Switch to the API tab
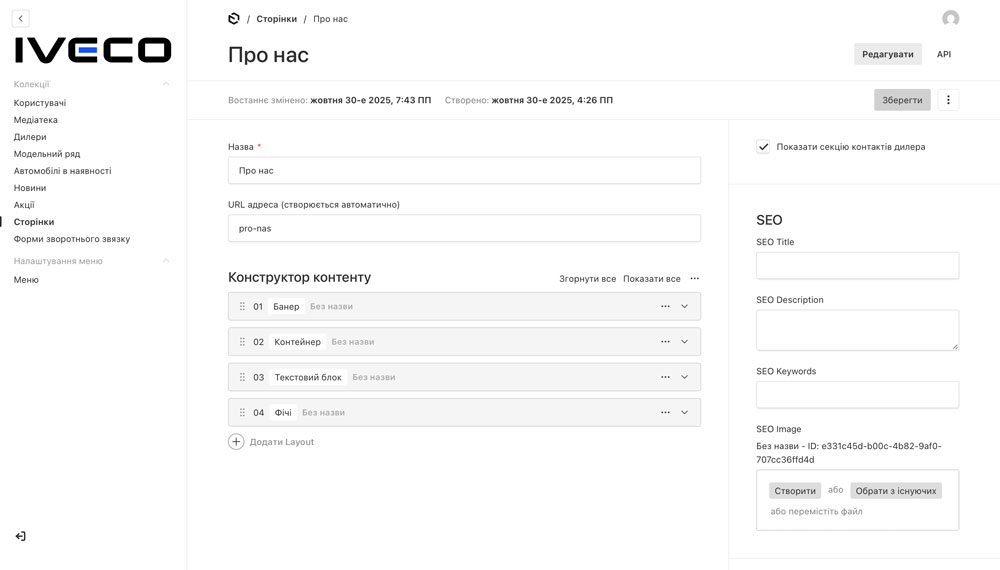 pyautogui.click(x=943, y=54)
